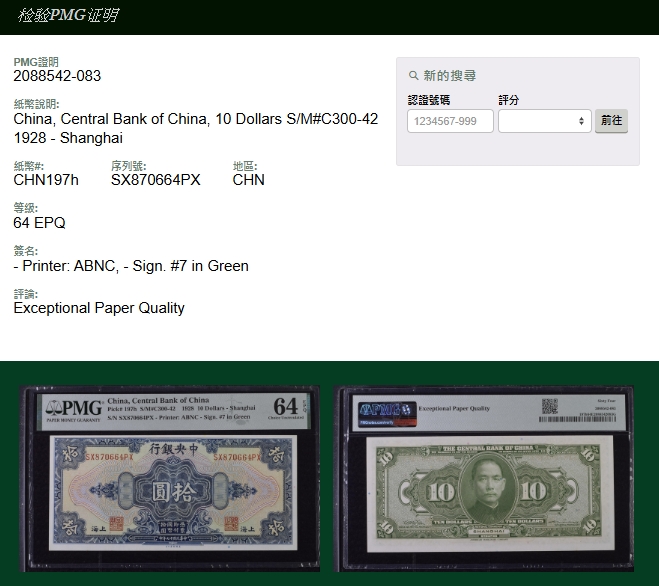
Task: Click the barcode on back holder label
Action: point(578,419)
